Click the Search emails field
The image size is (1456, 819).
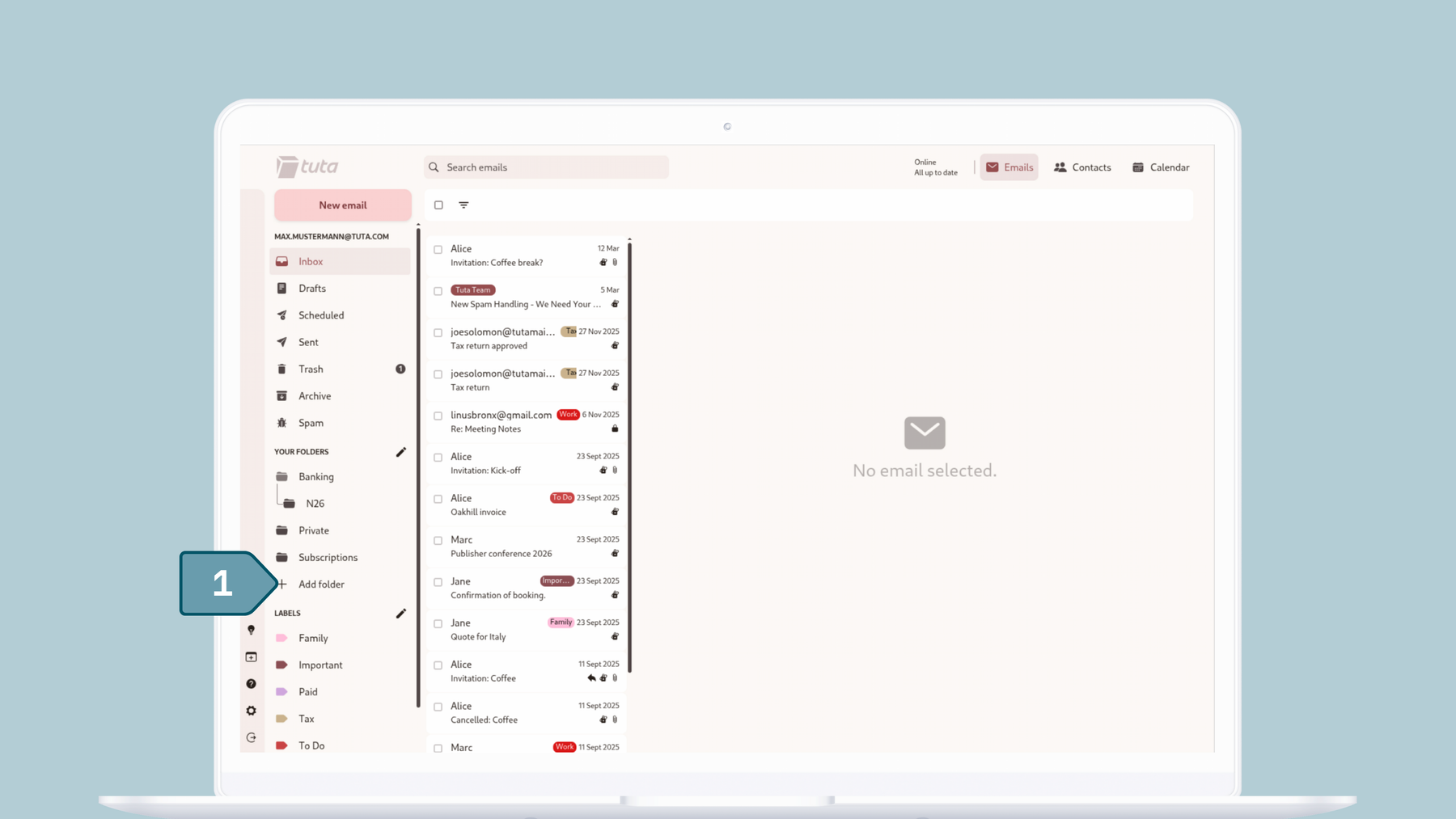(546, 167)
